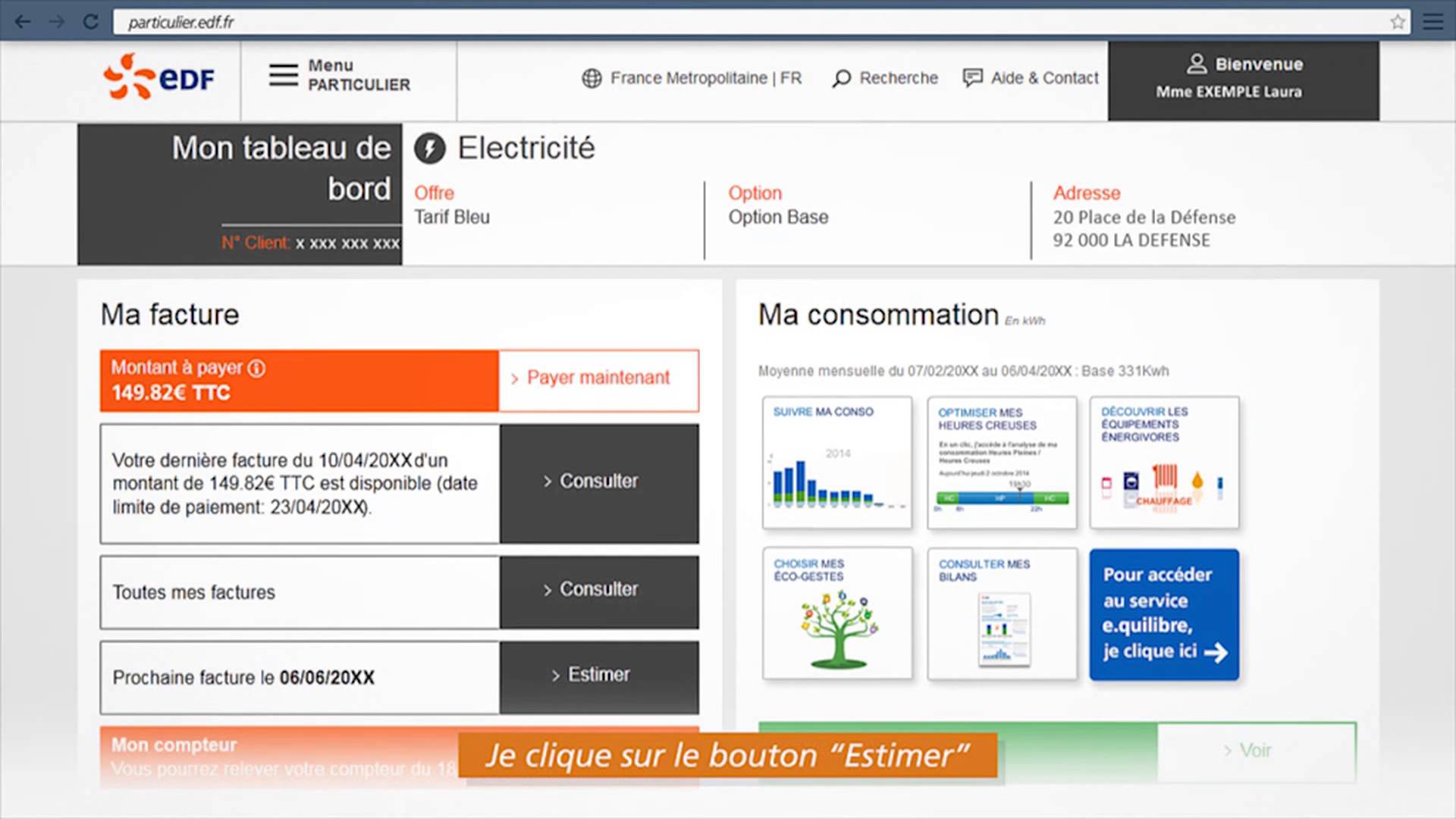Viewport: 1456px width, 819px height.
Task: Bookmark the page with star icon
Action: 1398,22
